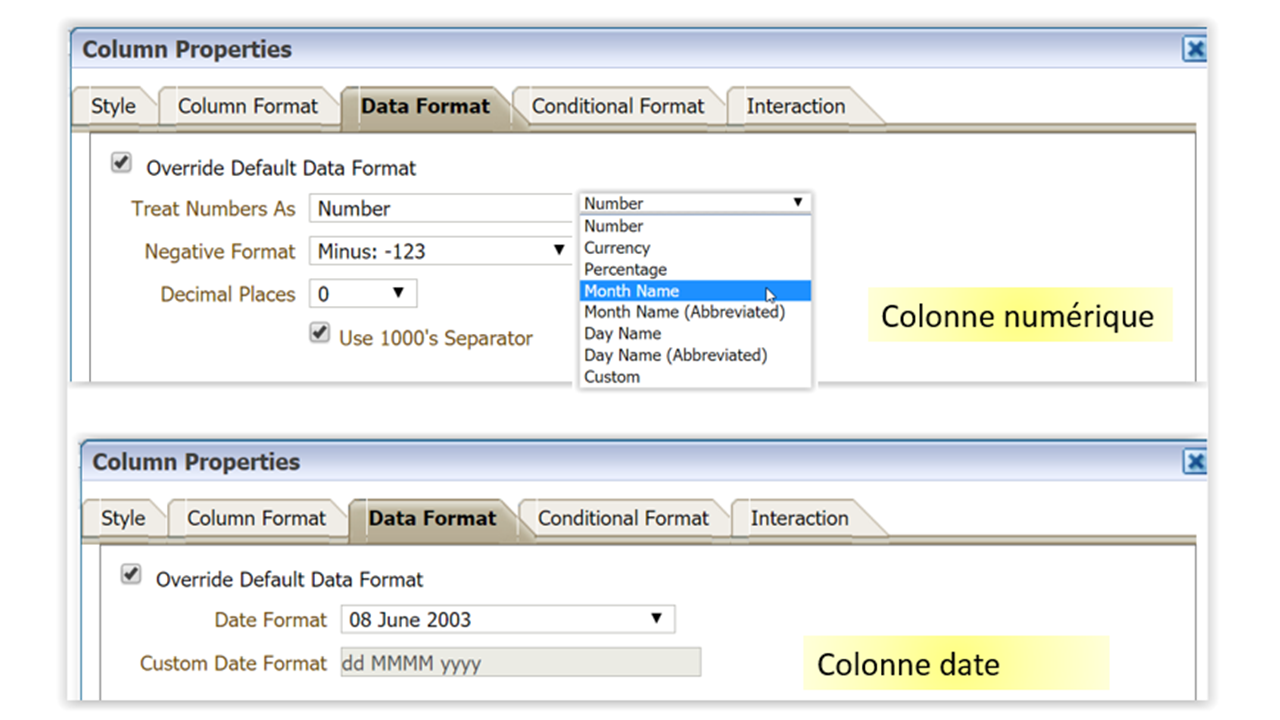Uncheck Use 1000's Separator checkbox
Screen dimensions: 1280x720
(319, 333)
